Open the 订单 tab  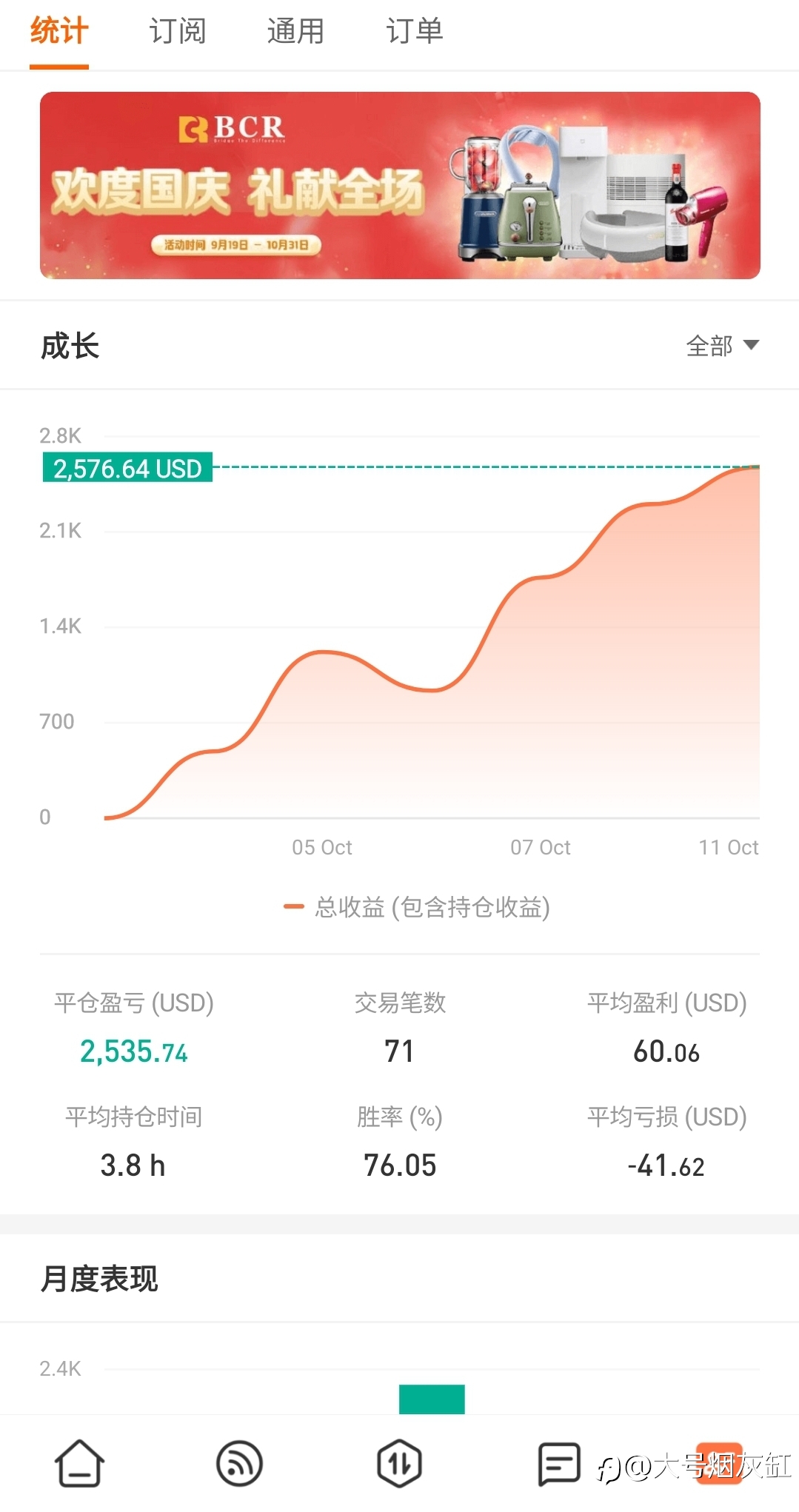pyautogui.click(x=414, y=31)
